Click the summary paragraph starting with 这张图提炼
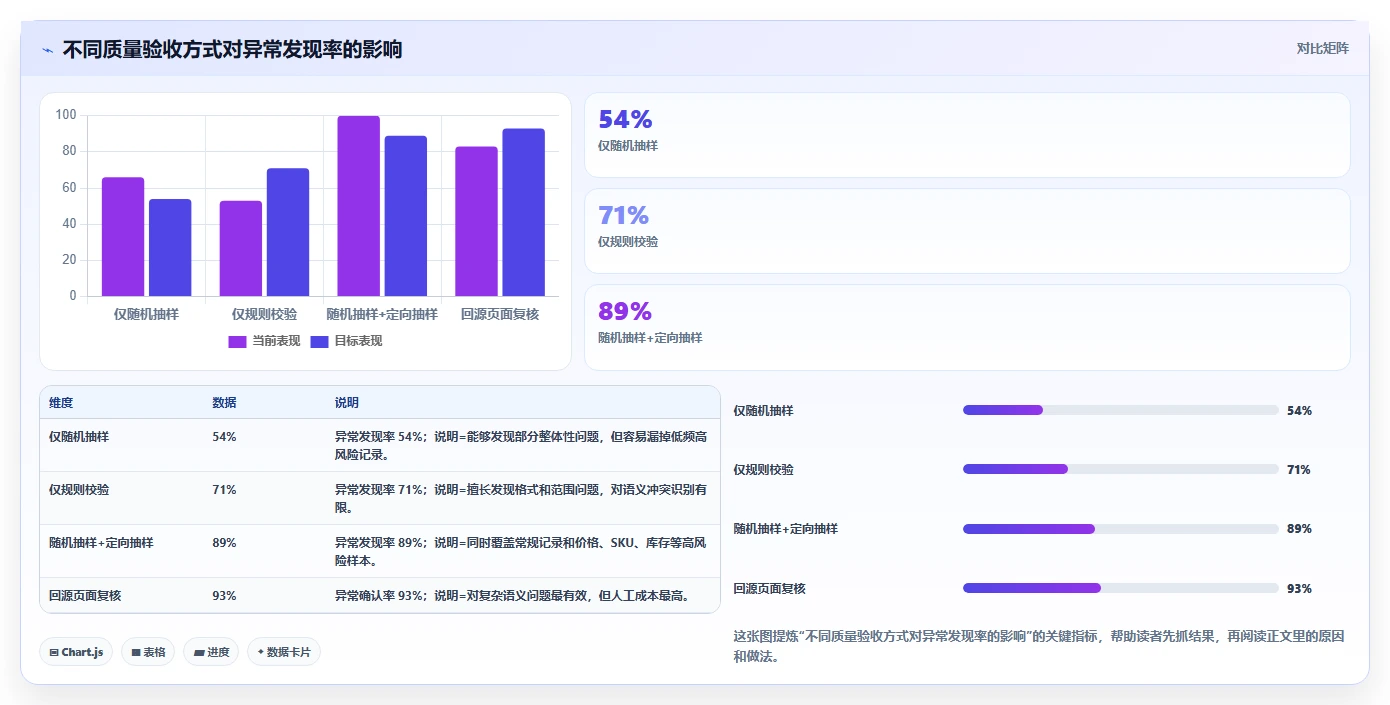 pos(1039,646)
